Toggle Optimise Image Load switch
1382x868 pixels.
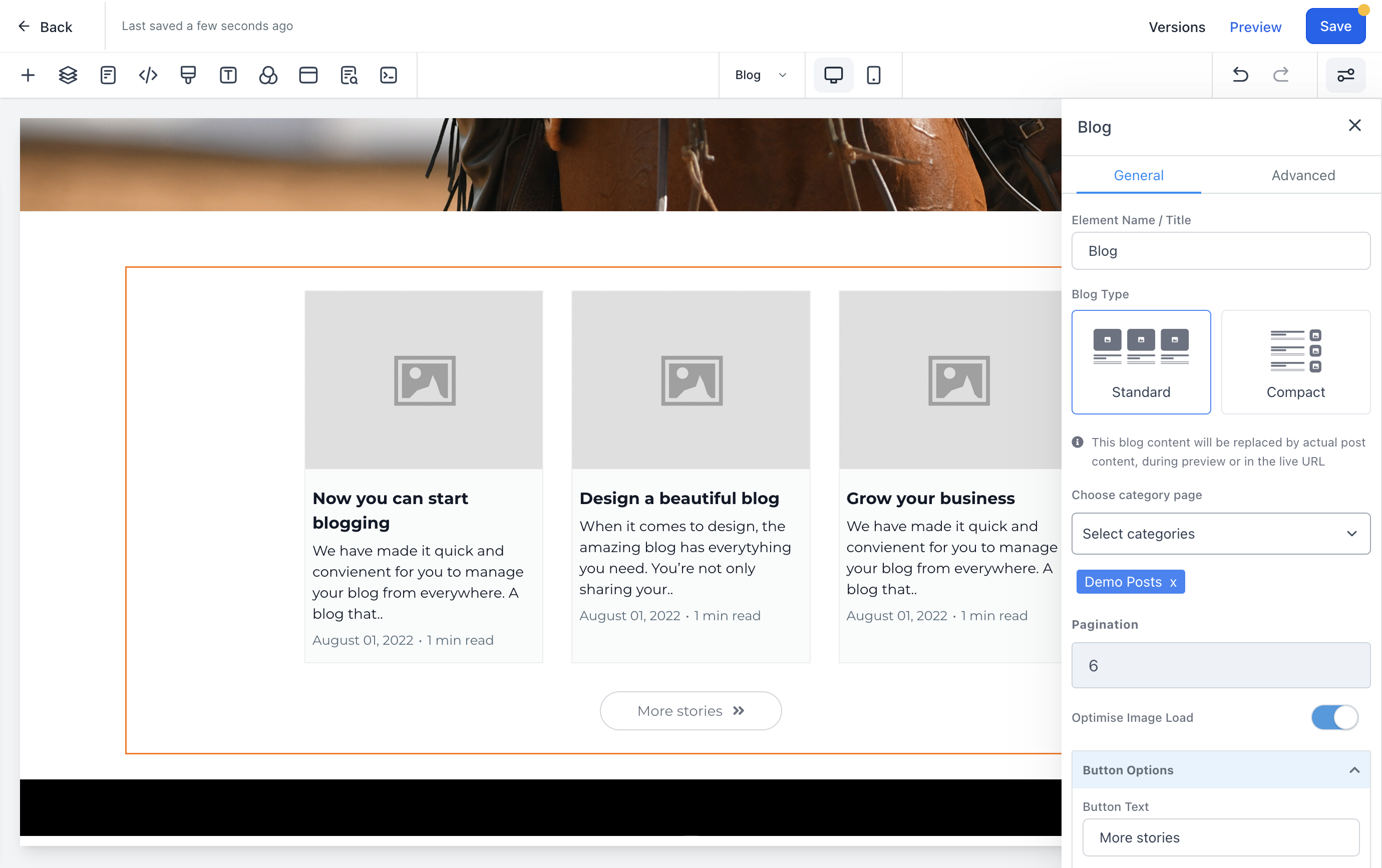1334,717
